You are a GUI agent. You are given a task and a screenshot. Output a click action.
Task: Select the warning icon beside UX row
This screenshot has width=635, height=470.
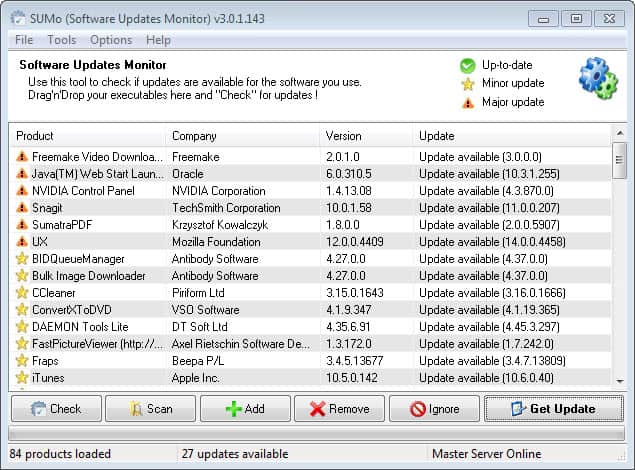[x=22, y=241]
